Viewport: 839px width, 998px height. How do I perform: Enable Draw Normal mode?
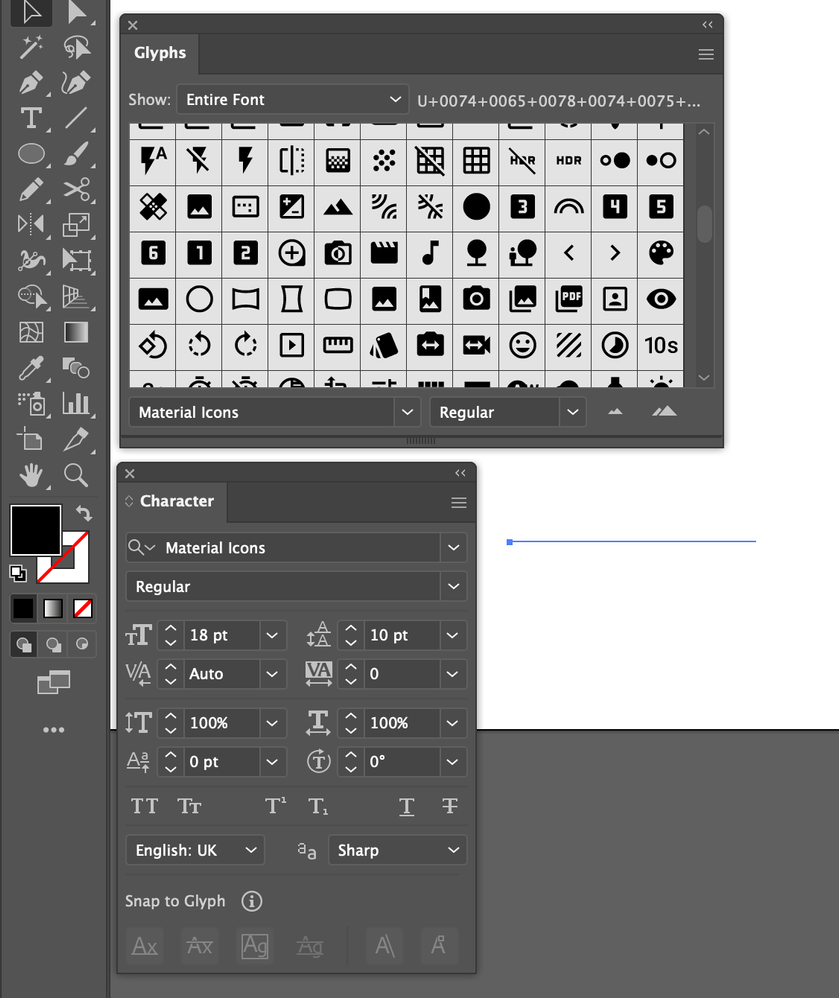24,645
